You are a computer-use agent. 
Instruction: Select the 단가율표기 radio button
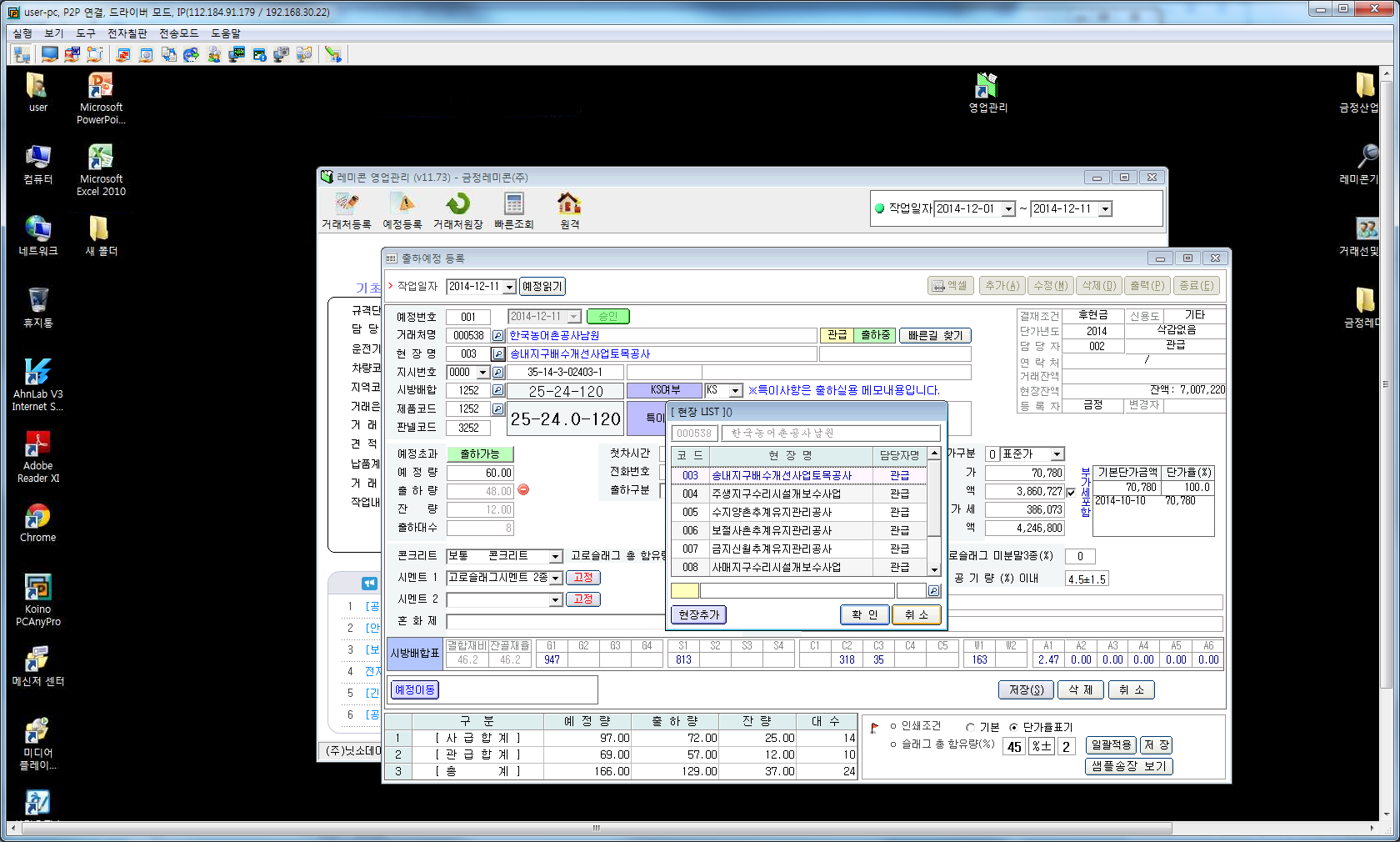tap(1013, 727)
